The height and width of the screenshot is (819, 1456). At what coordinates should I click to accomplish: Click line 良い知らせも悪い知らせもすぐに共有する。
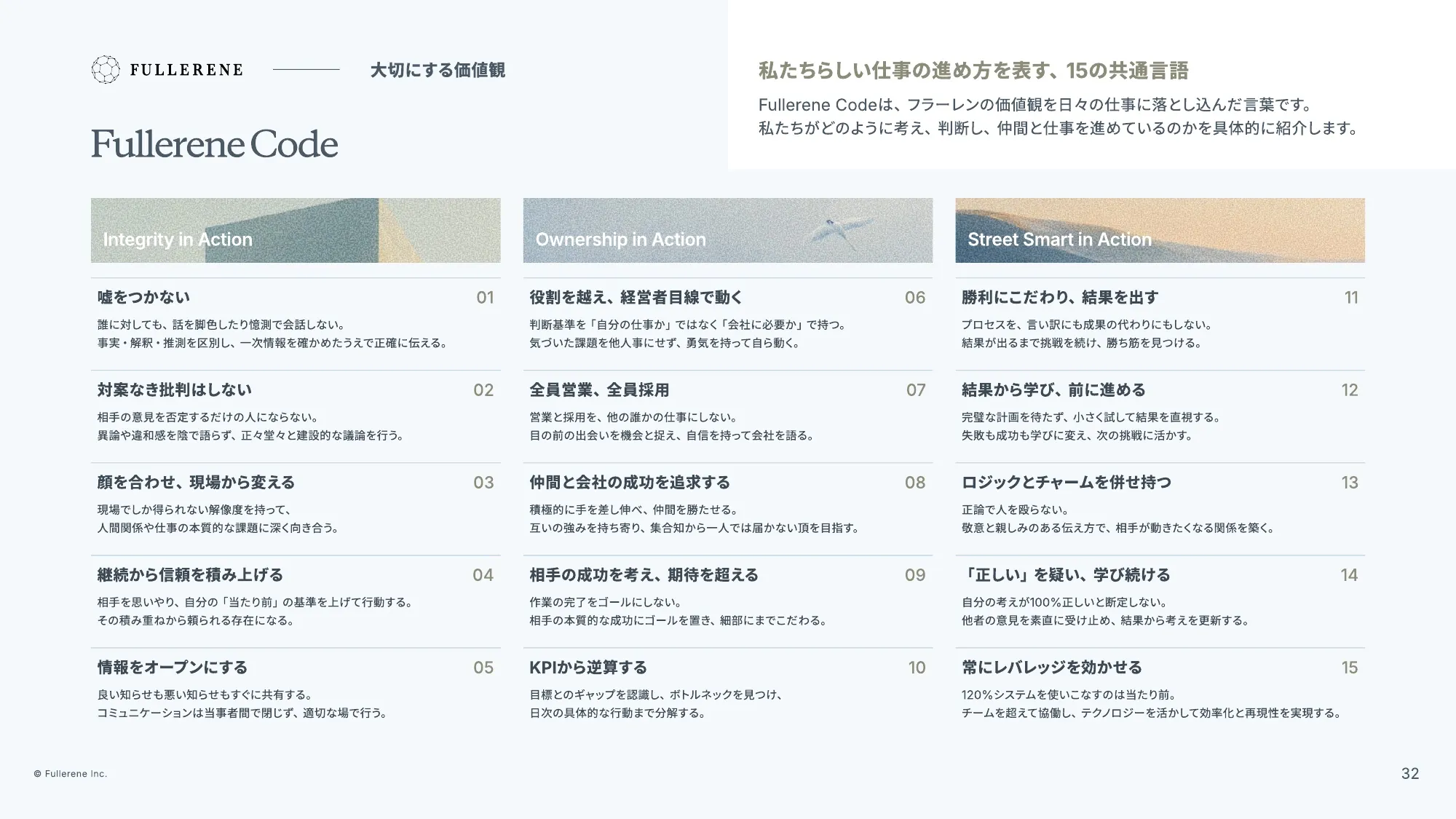(x=205, y=695)
